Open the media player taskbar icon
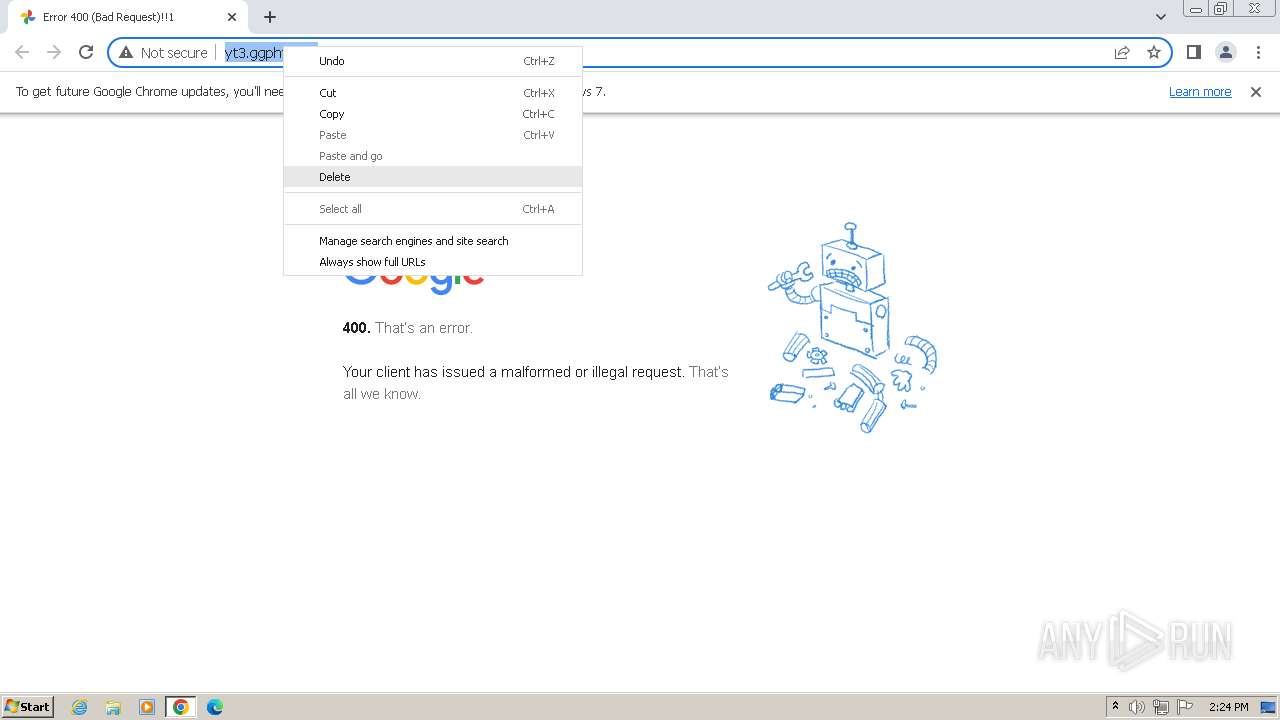 pos(147,707)
